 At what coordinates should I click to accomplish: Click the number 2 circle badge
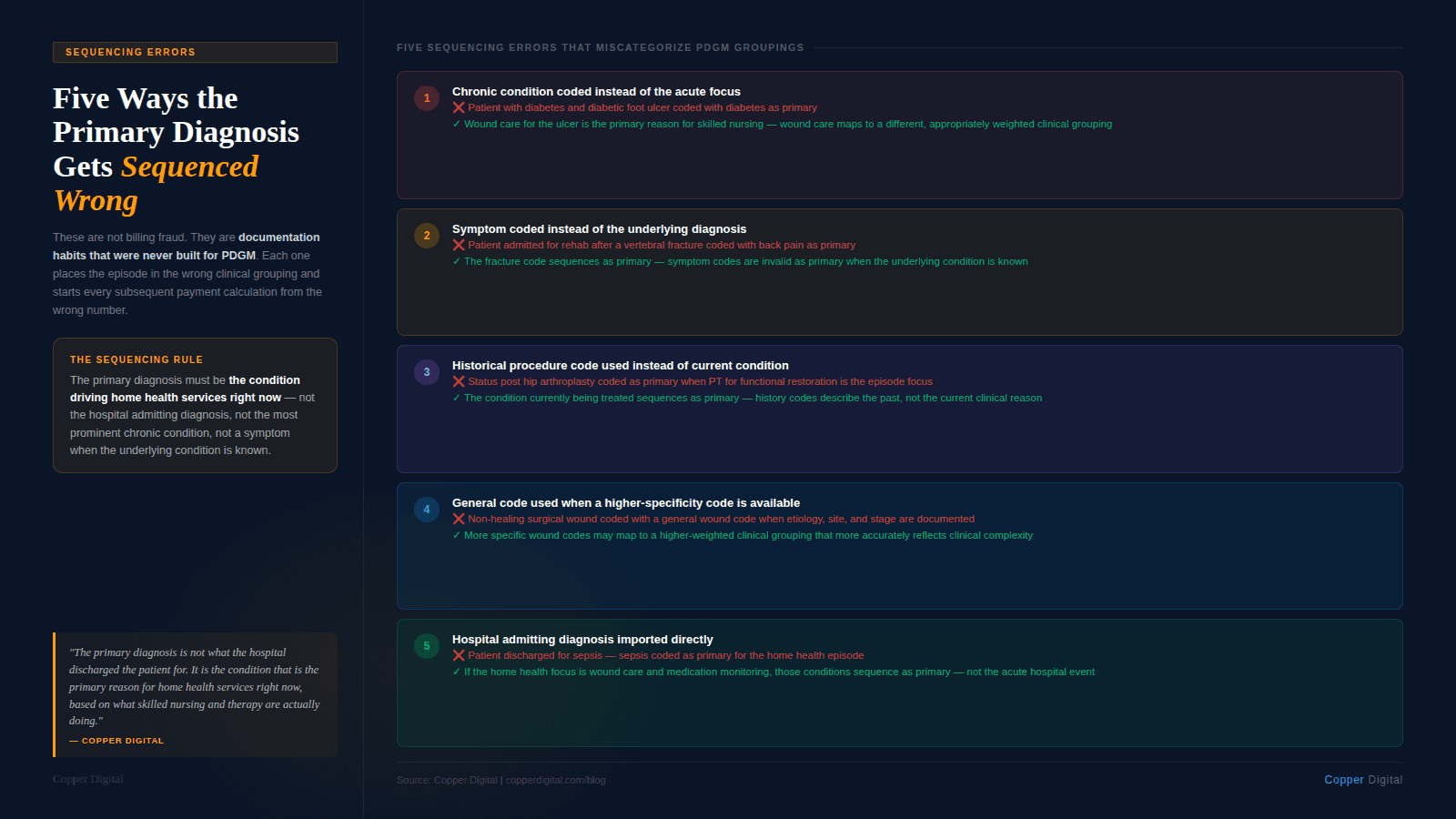(x=427, y=236)
